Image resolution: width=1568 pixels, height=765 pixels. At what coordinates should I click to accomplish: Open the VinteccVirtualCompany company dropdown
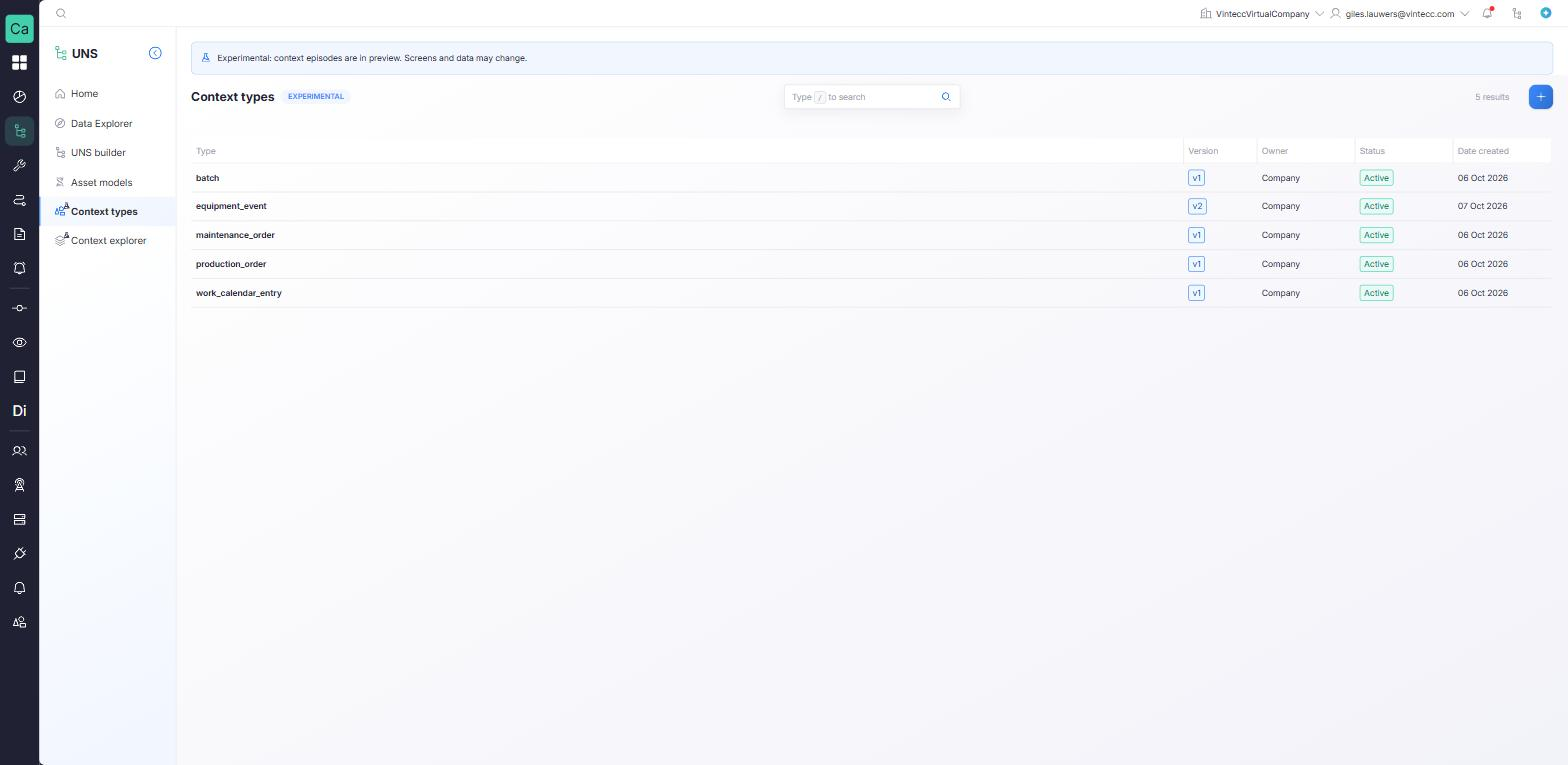pyautogui.click(x=1262, y=14)
